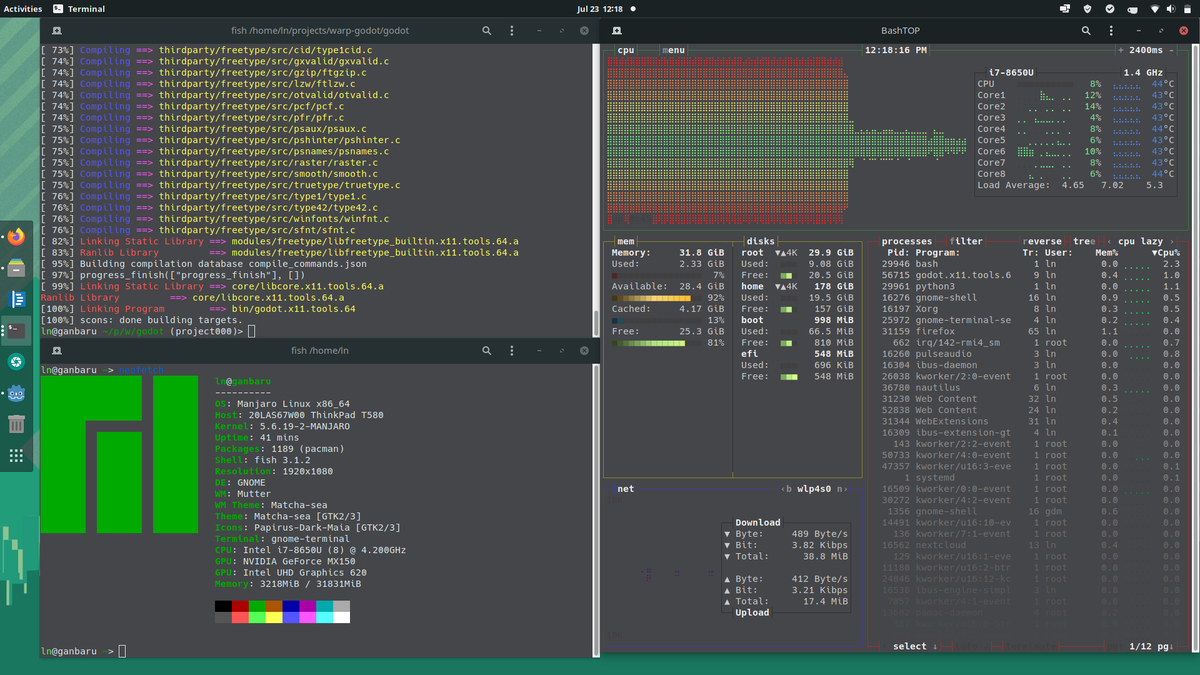This screenshot has width=1200, height=675.
Task: Click the select control below the process list
Action: coord(908,646)
